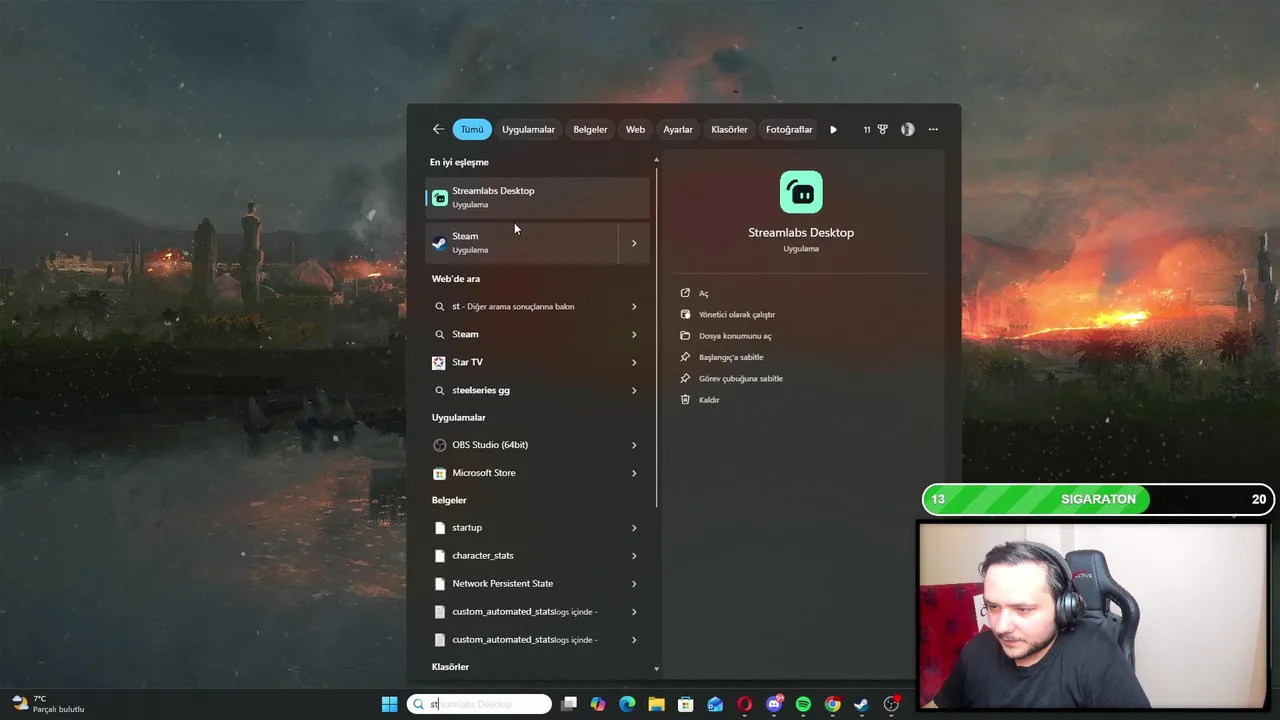Open the Outlook mail taskbar icon
1280x720 pixels.
pyautogui.click(x=715, y=704)
